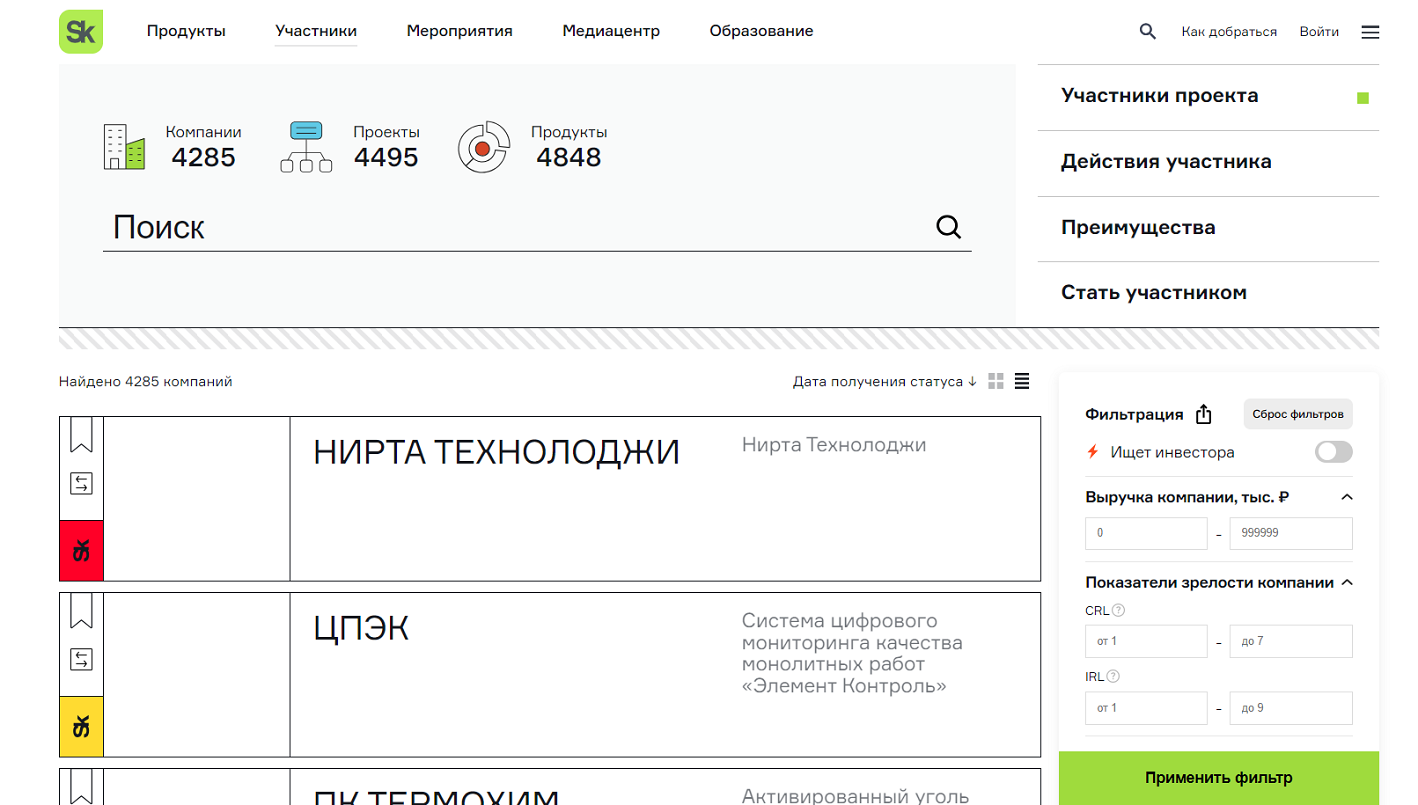Click compare icon for НИРТА ТЕХНОЛОДЖИ
The height and width of the screenshot is (805, 1418).
pyautogui.click(x=81, y=484)
